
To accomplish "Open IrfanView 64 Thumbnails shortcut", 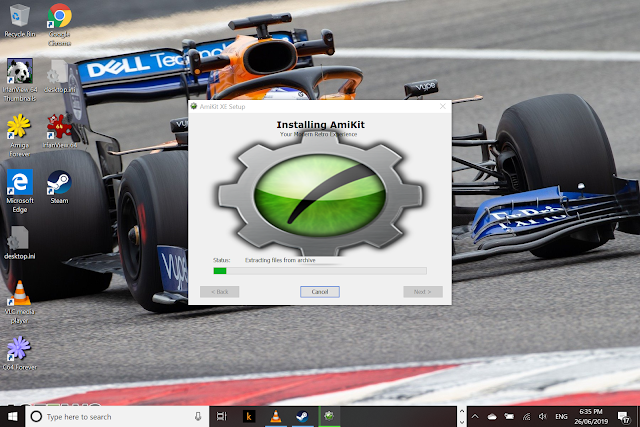I will click(20, 80).
